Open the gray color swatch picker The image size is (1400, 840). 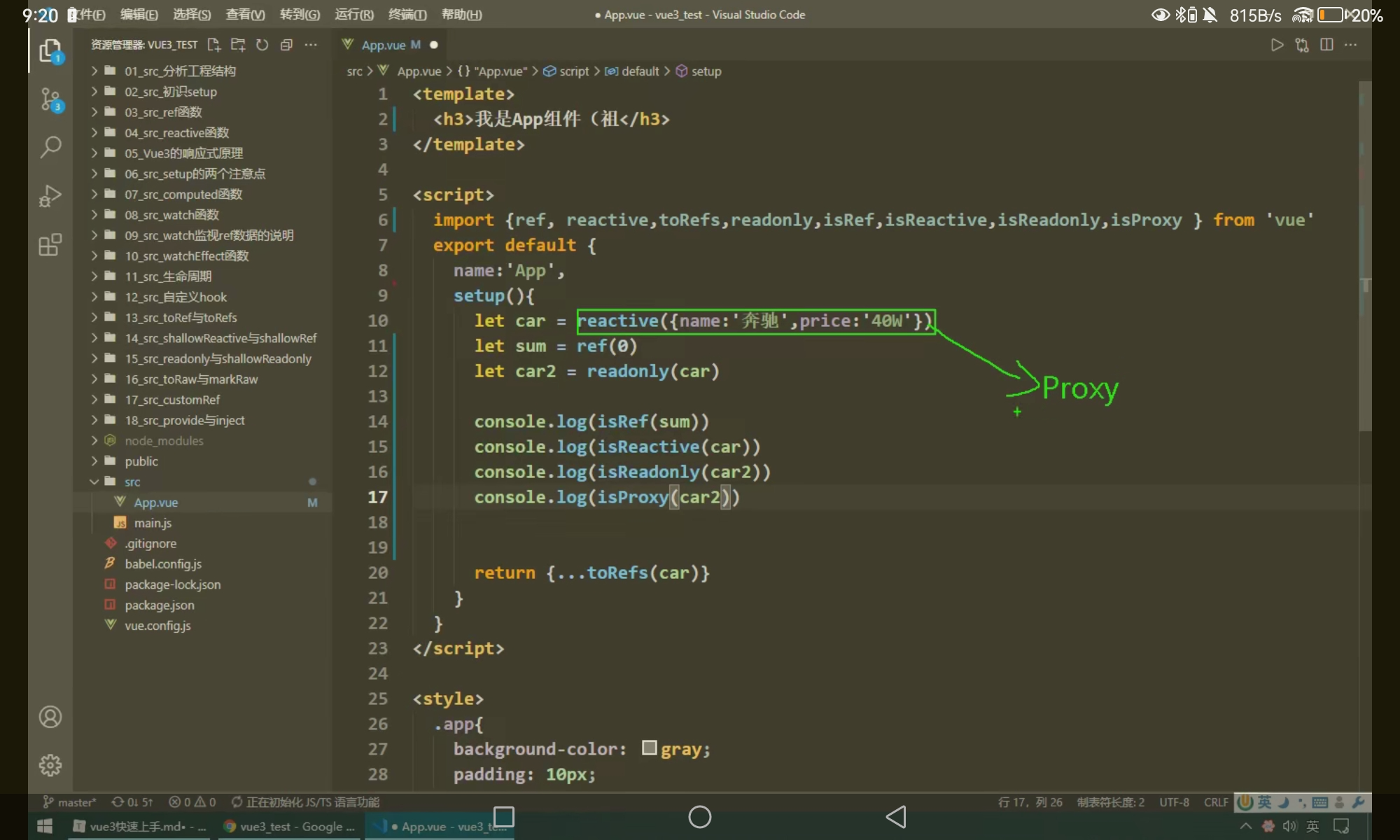click(649, 748)
